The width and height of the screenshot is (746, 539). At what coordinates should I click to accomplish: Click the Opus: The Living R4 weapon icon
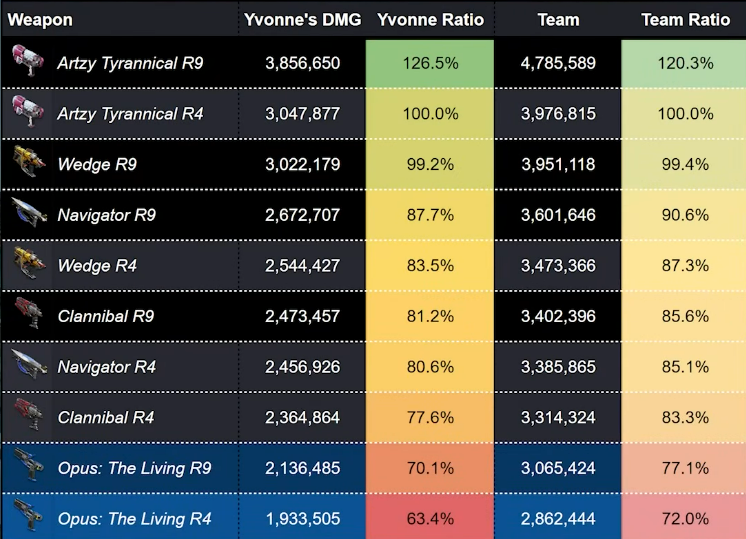pyautogui.click(x=29, y=516)
